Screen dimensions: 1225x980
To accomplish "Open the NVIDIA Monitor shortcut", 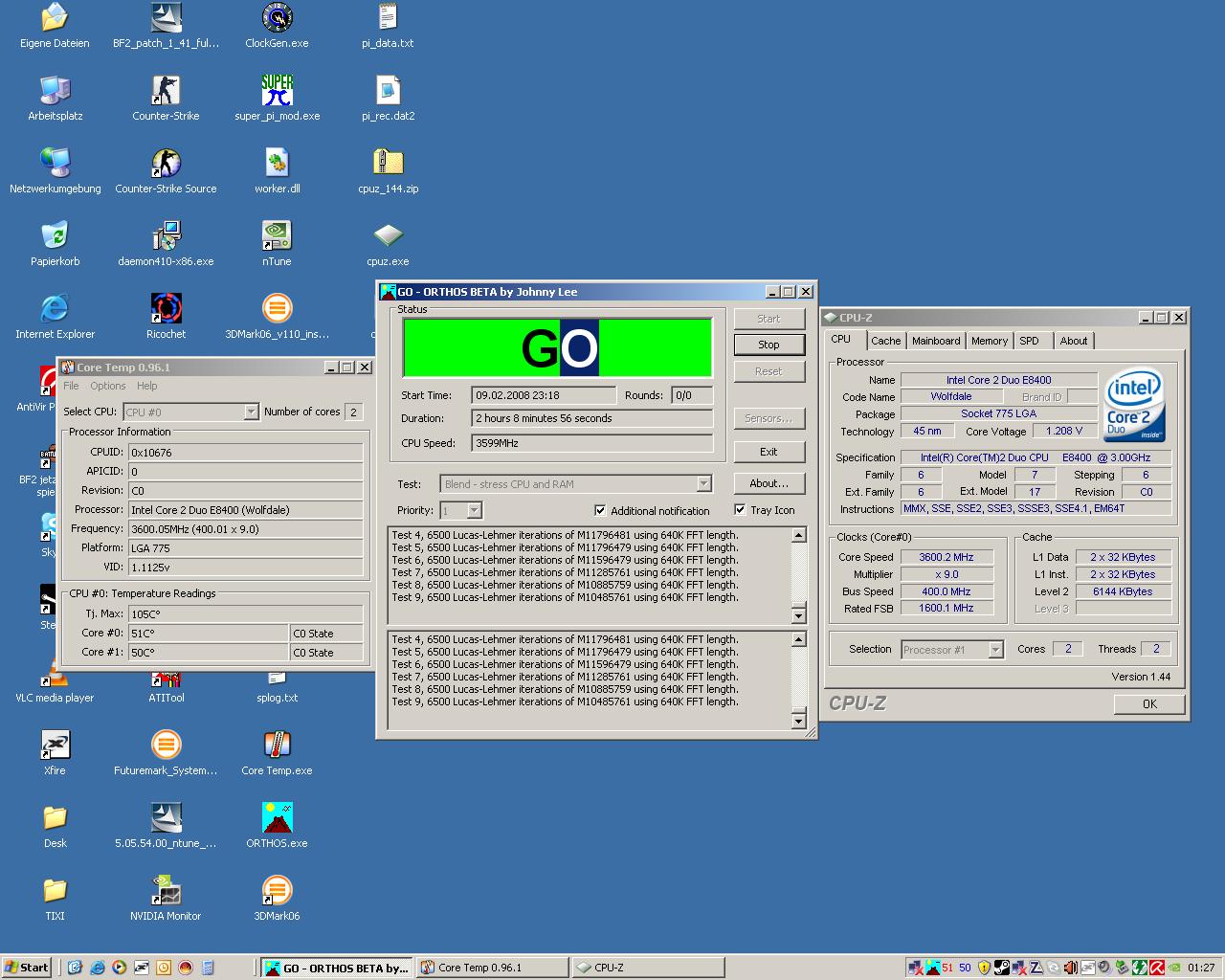I will pos(166,891).
